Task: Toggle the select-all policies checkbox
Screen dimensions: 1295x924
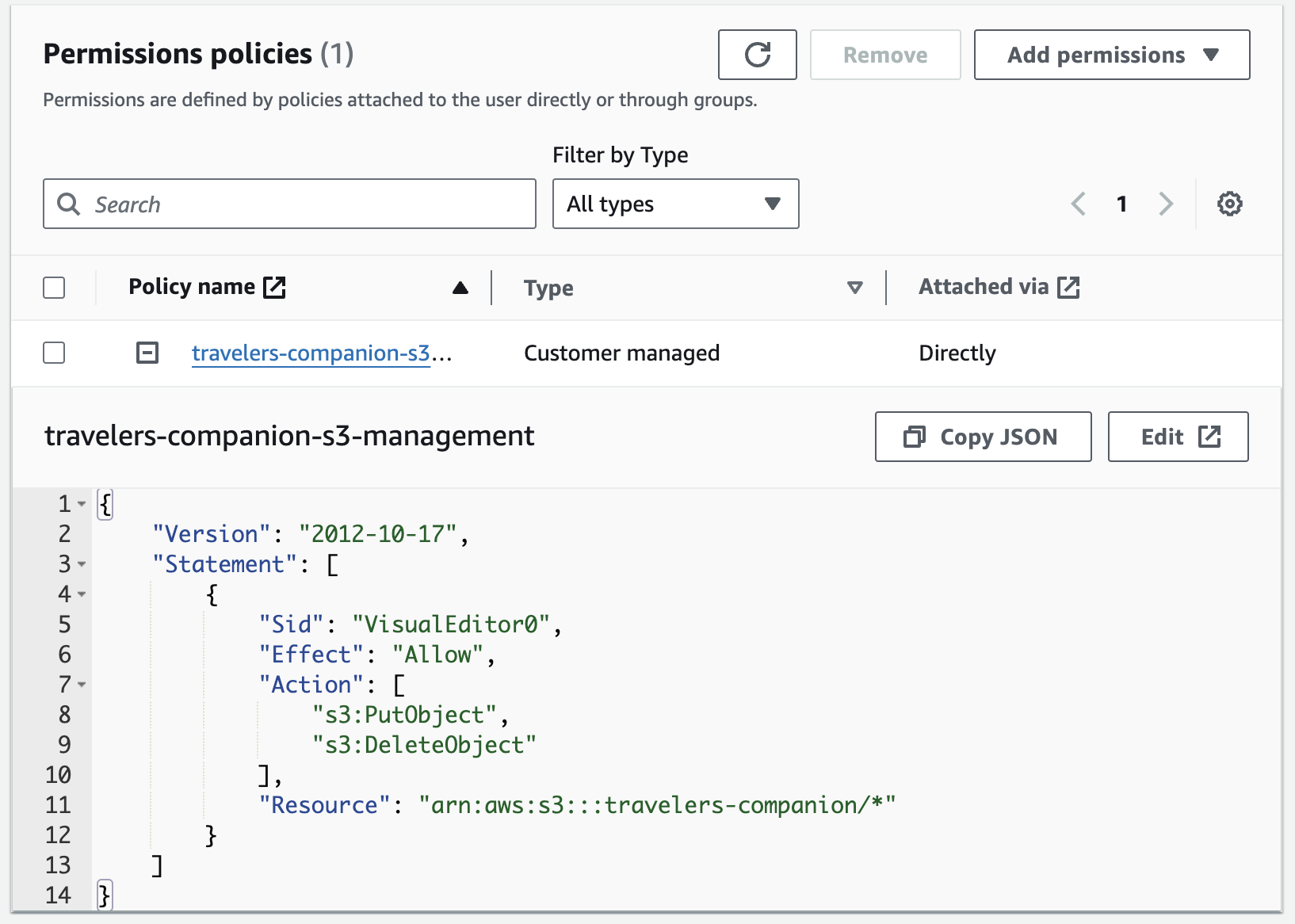Action: pos(54,288)
